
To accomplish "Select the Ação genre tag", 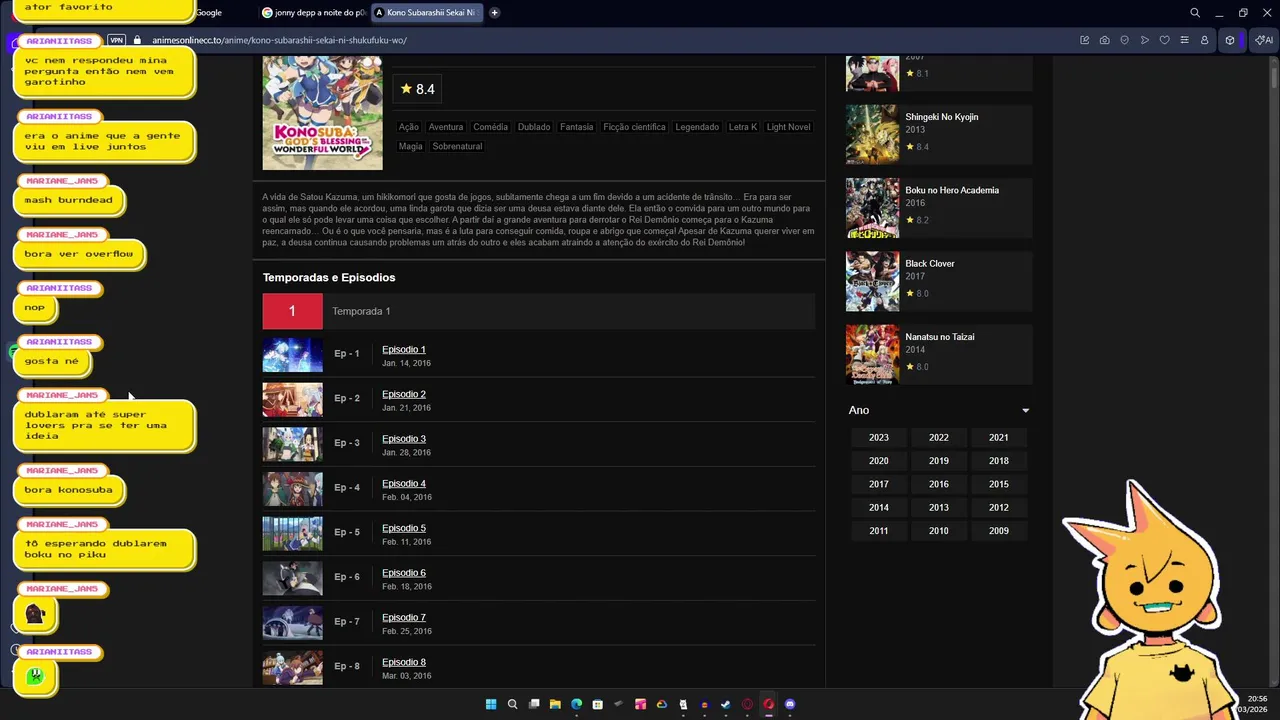I will (409, 127).
